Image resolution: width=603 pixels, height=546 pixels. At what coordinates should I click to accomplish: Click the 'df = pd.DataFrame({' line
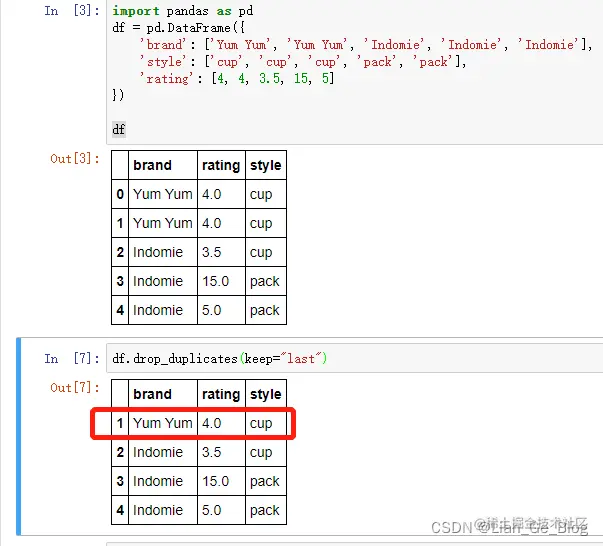178,28
